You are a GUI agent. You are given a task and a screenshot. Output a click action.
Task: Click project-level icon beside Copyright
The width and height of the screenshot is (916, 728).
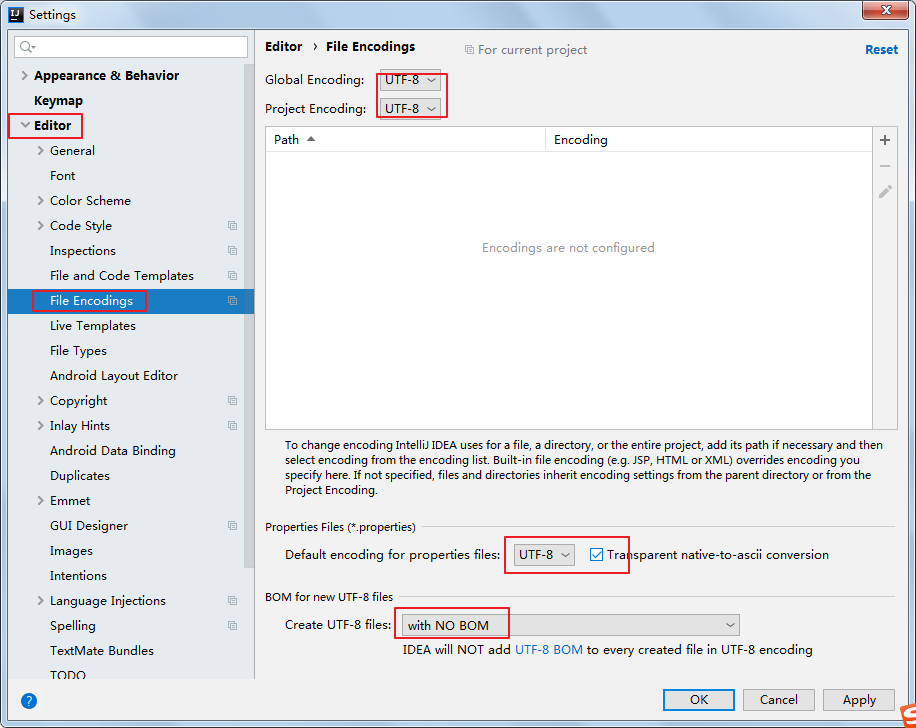click(232, 401)
